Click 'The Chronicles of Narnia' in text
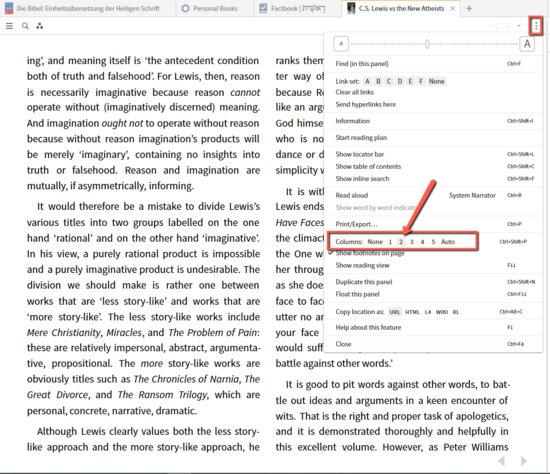Viewport: 550px width, 474px height. 187,379
